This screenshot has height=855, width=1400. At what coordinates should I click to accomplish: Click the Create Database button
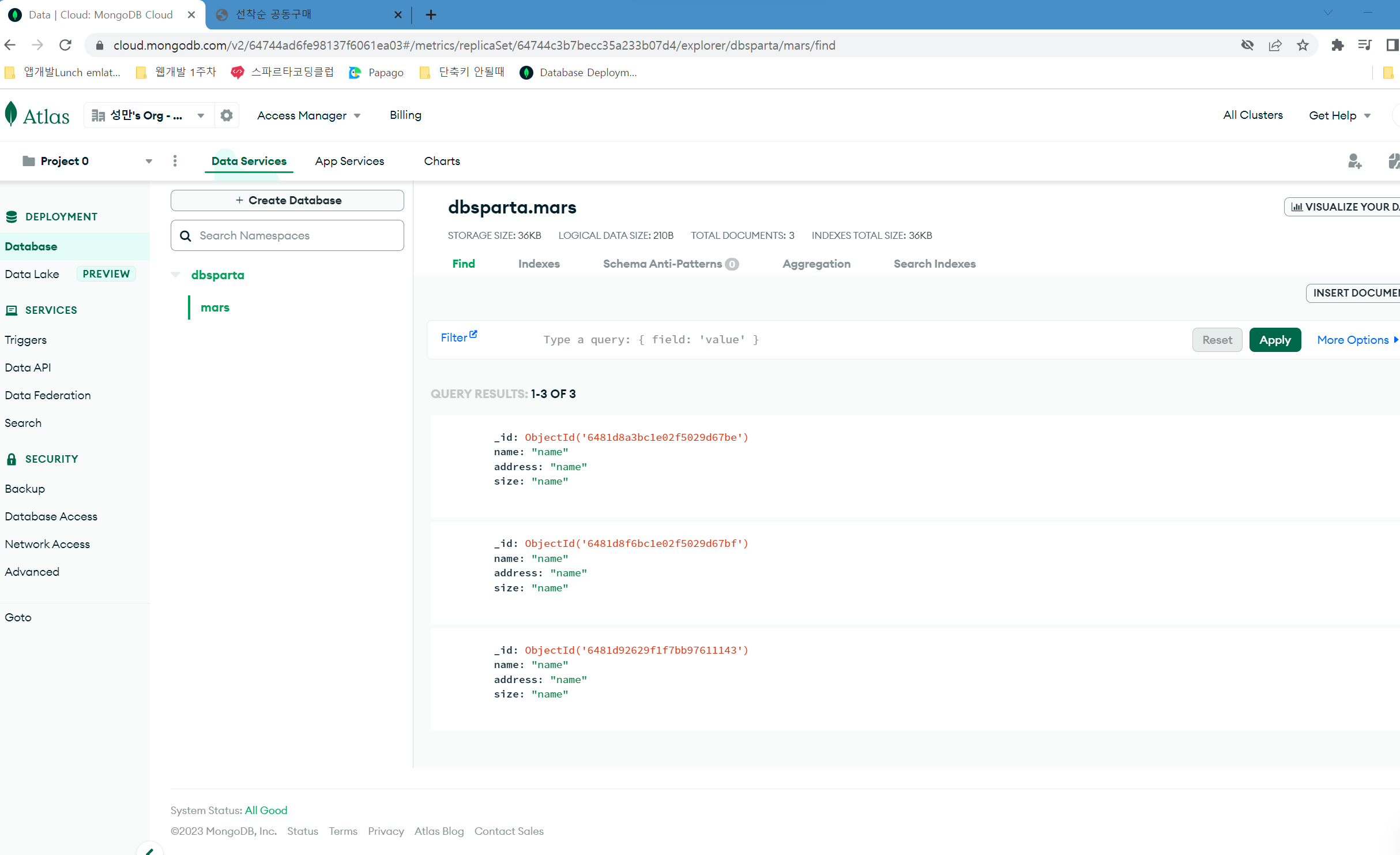point(287,200)
